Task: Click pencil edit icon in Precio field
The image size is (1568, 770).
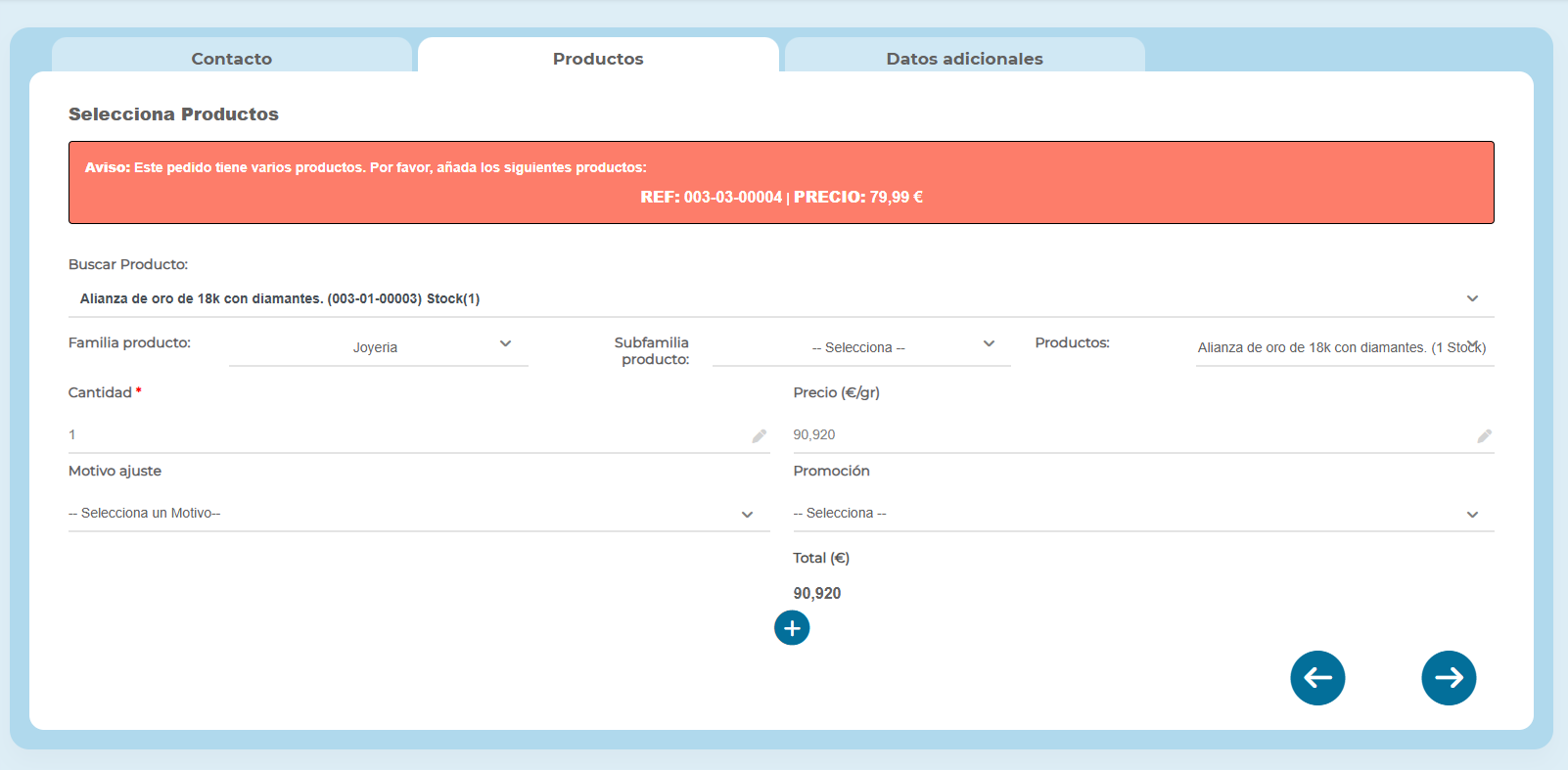Action: (1484, 436)
